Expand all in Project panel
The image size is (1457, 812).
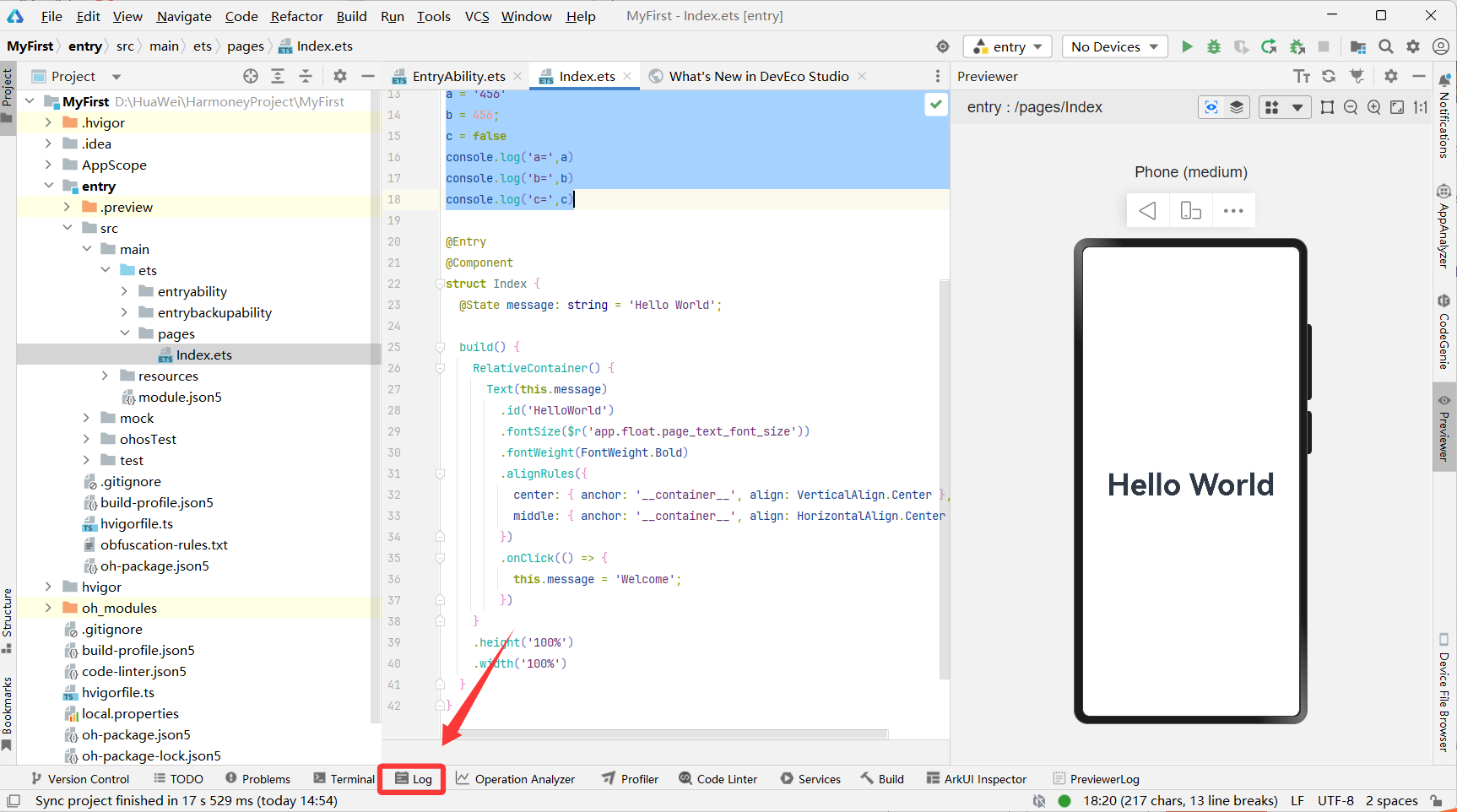click(278, 76)
